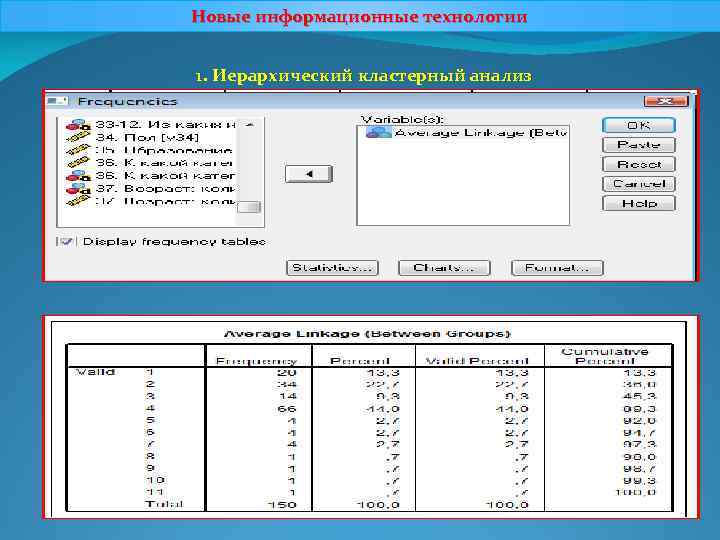The image size is (720, 540).
Task: Click the Cumulative Percent column header
Action: click(605, 356)
